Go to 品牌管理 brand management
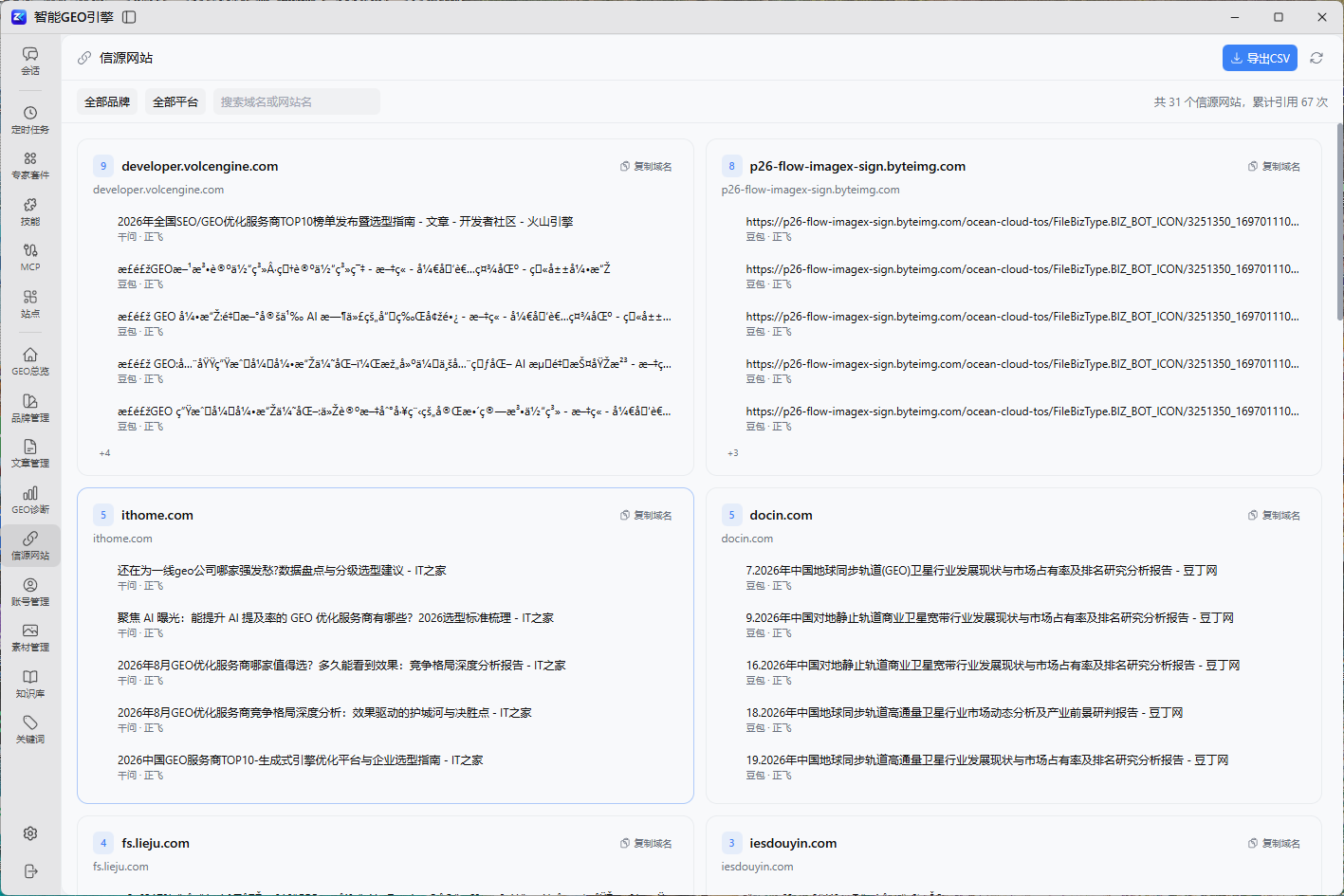Screen dimensions: 1344x896 (30, 408)
